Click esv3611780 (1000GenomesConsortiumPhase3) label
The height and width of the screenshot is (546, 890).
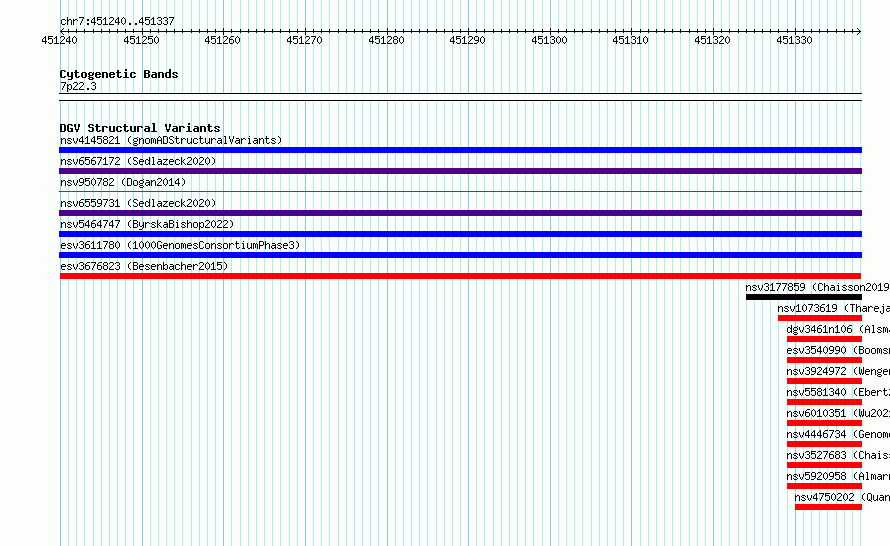pos(180,245)
